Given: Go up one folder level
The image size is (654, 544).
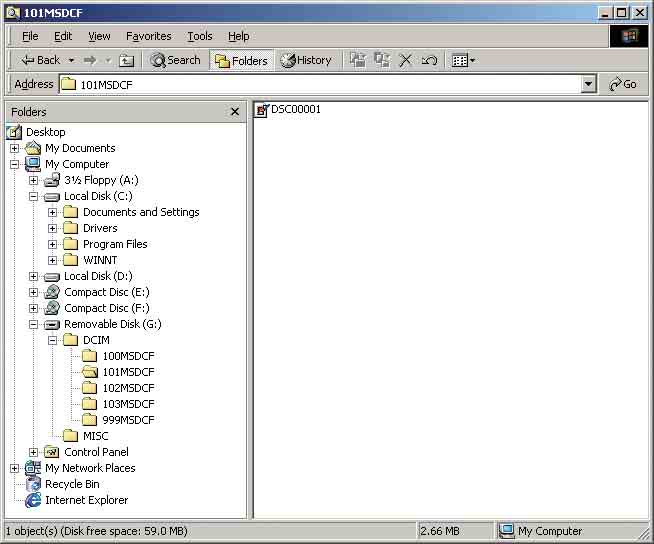Looking at the screenshot, I should click(126, 60).
